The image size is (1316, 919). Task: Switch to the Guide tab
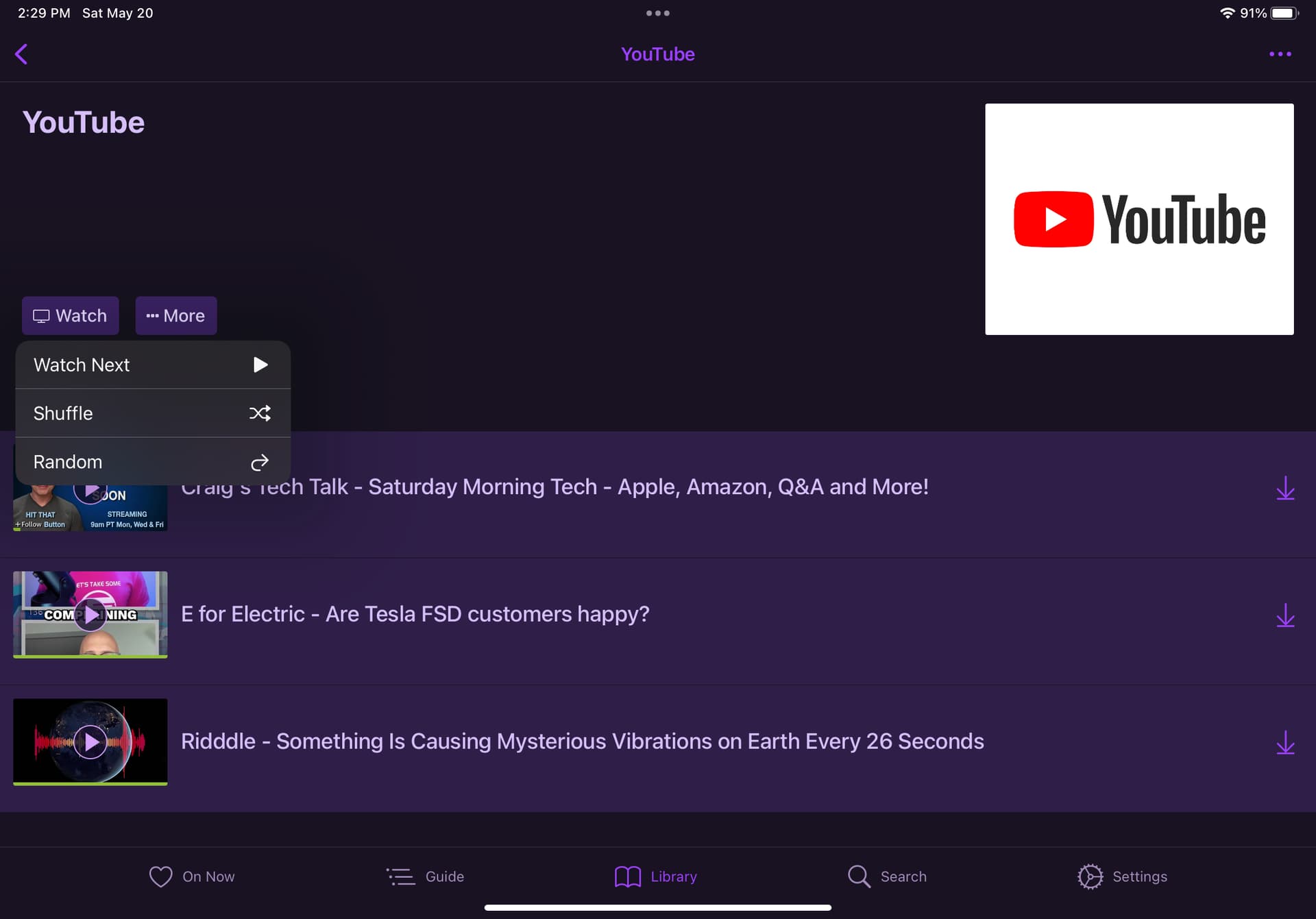[x=425, y=877]
